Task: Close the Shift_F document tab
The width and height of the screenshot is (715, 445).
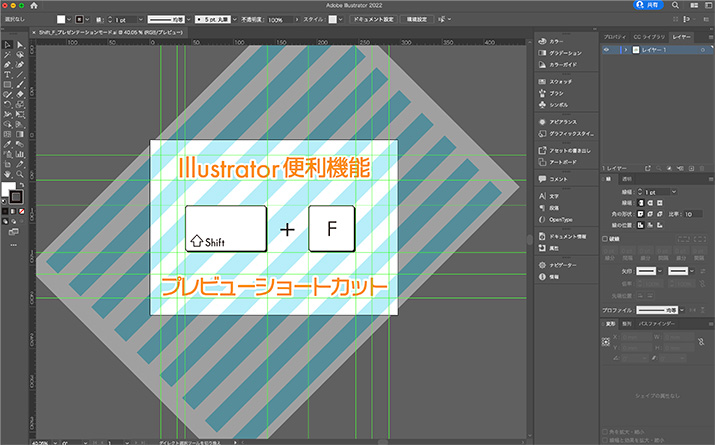Action: (x=33, y=32)
